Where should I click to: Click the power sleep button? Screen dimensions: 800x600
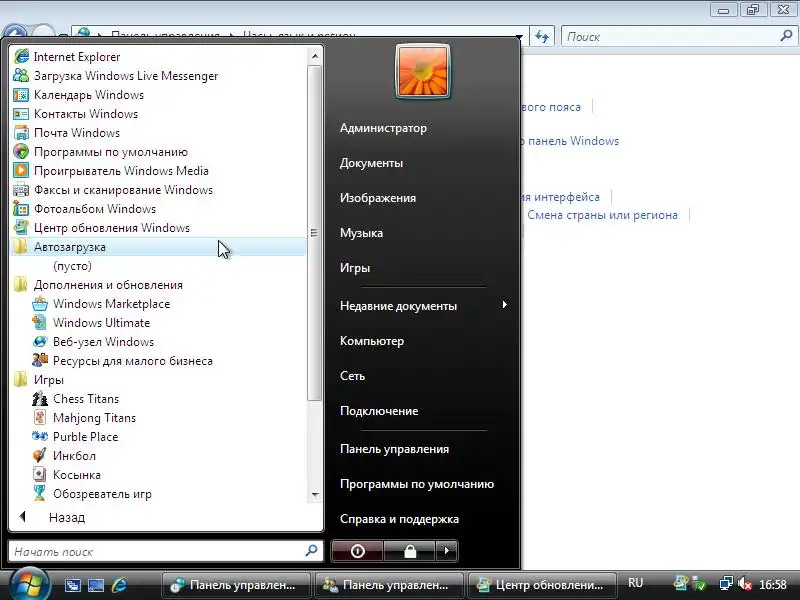pos(357,551)
